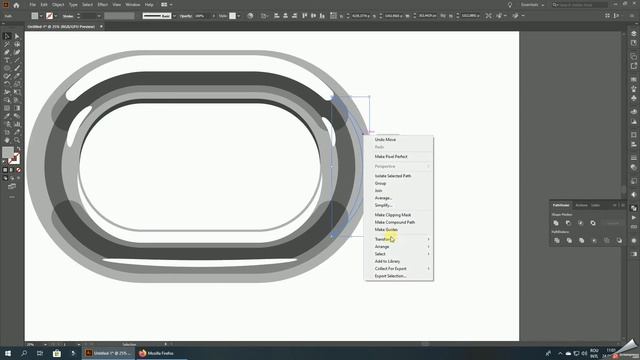Select the Gradient tool

click(x=17, y=108)
